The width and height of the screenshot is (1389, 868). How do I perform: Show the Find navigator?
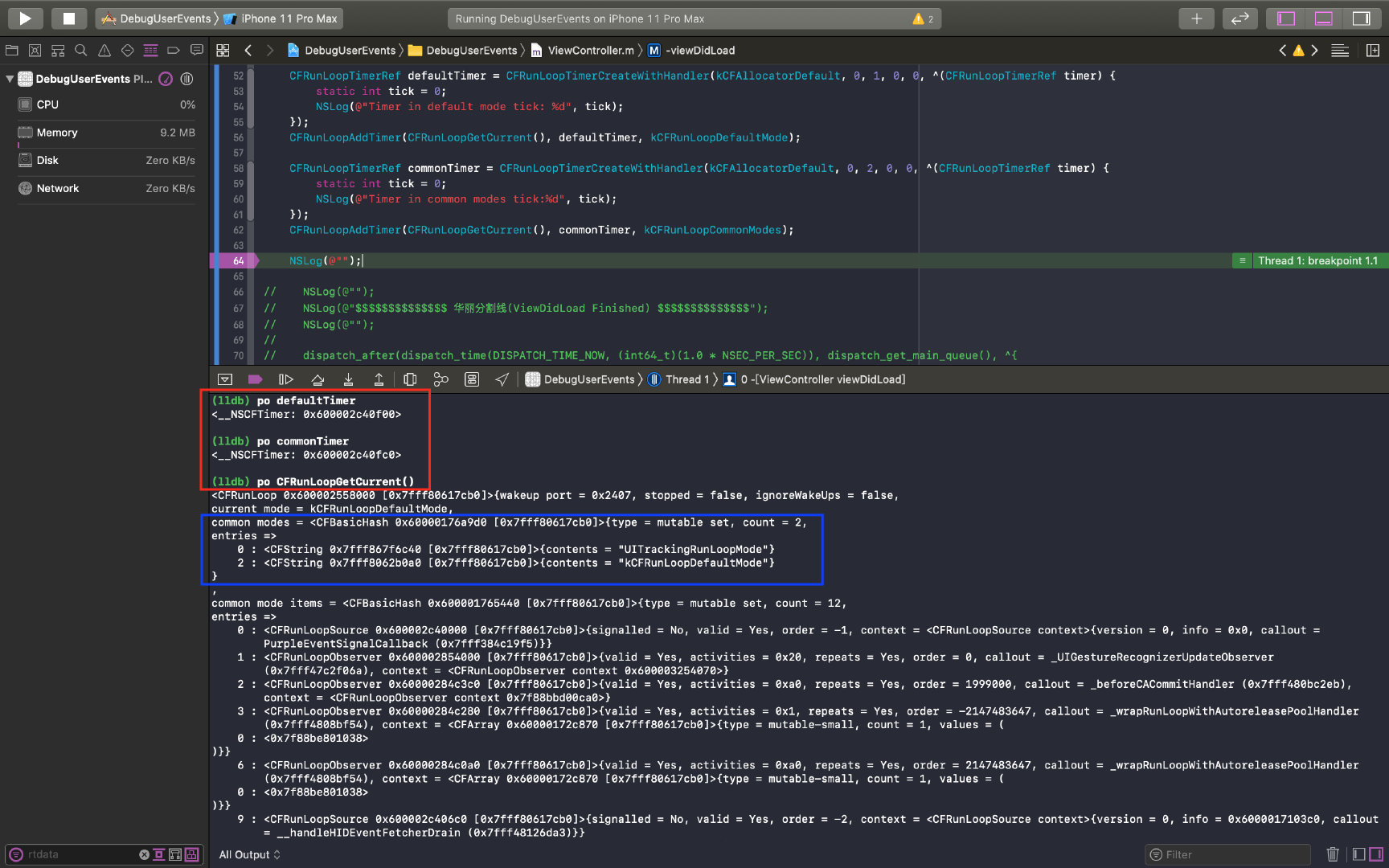[x=80, y=50]
